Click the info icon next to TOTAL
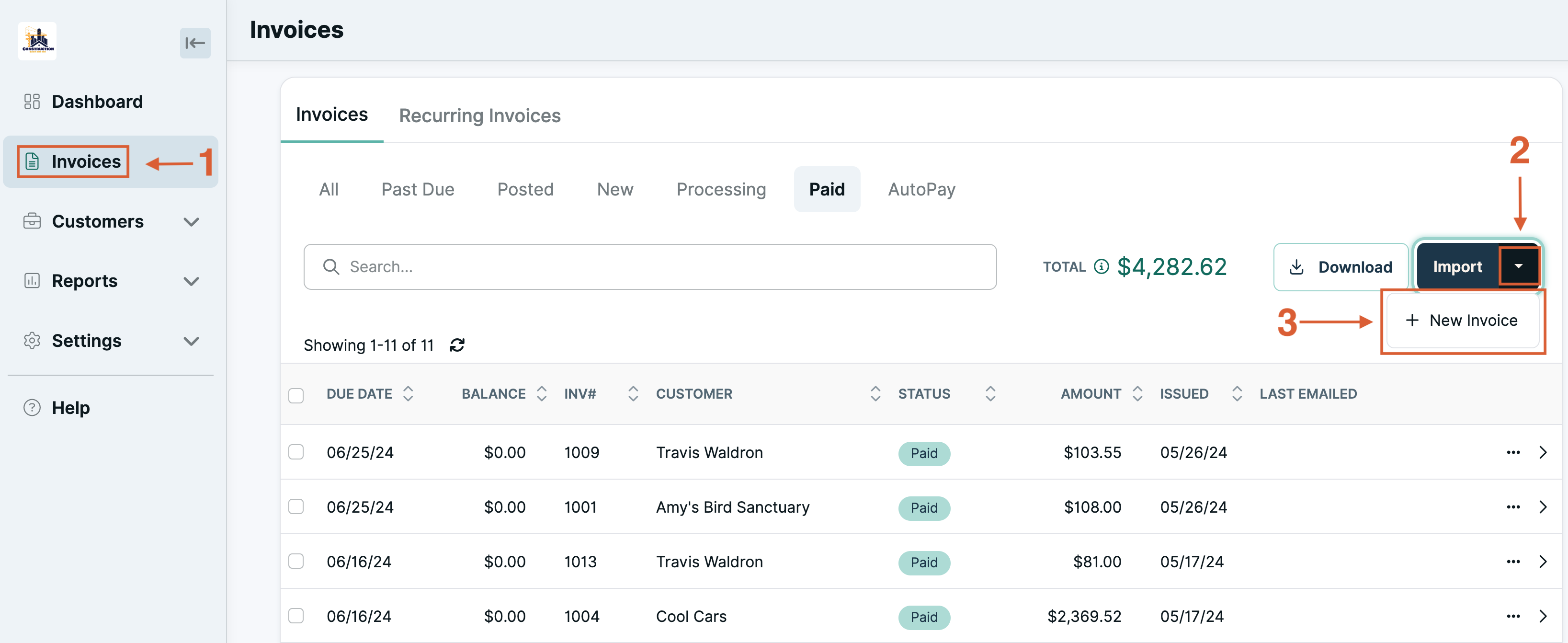 click(x=1101, y=267)
